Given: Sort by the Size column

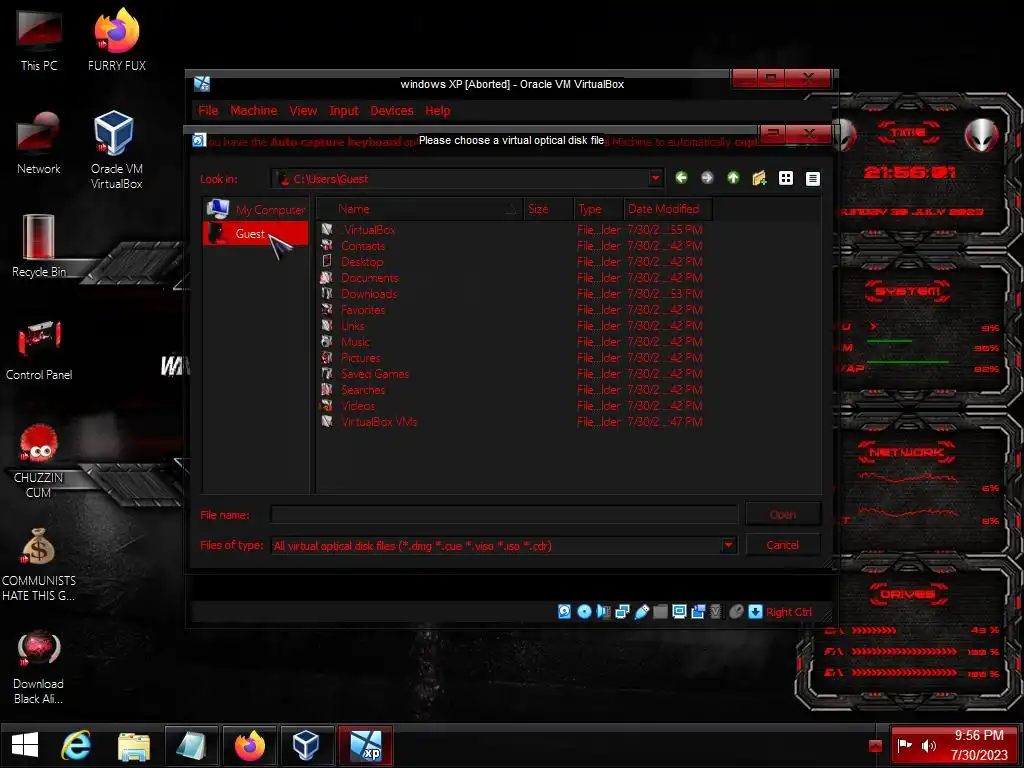Looking at the screenshot, I should coord(548,209).
